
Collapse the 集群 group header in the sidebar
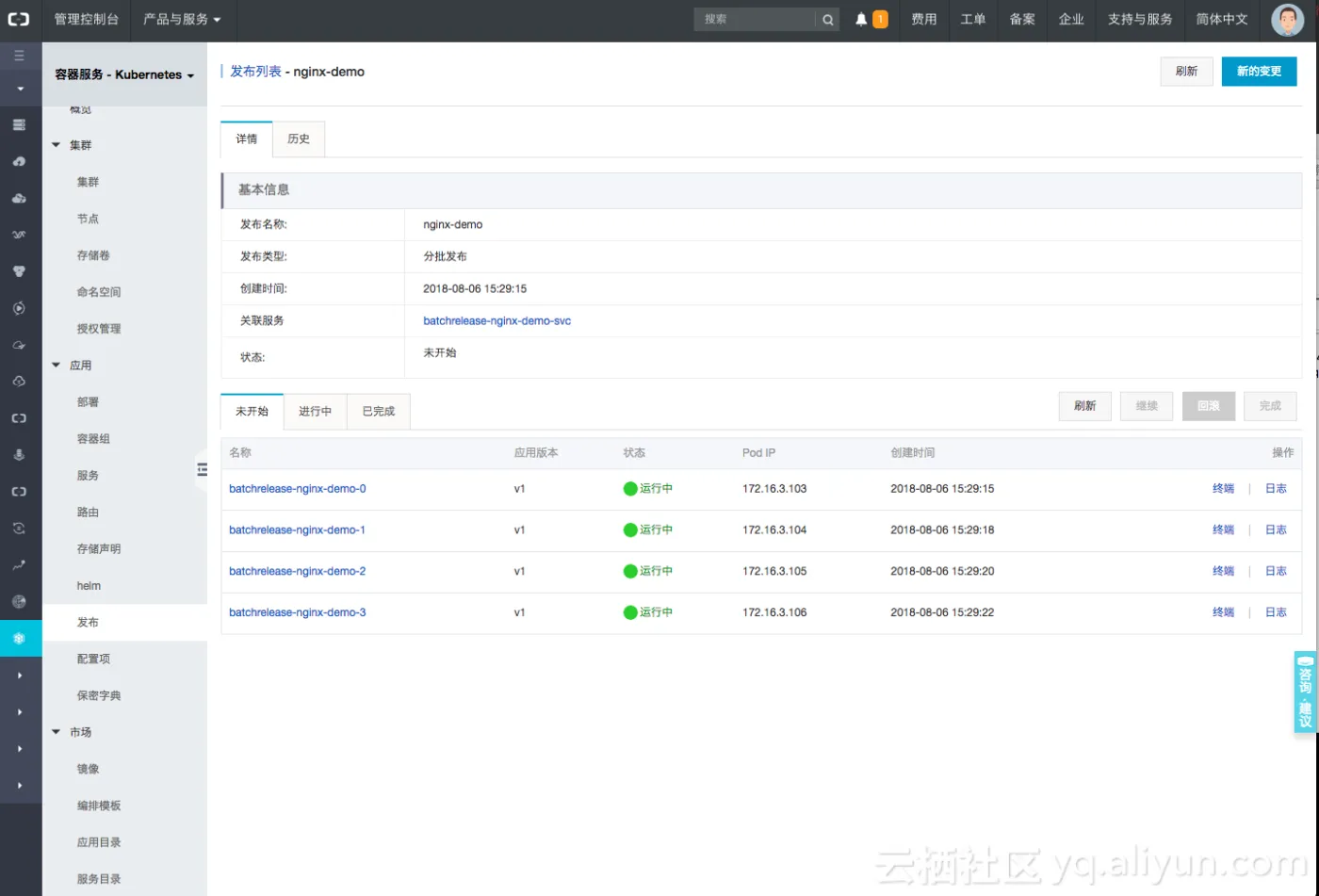(73, 145)
